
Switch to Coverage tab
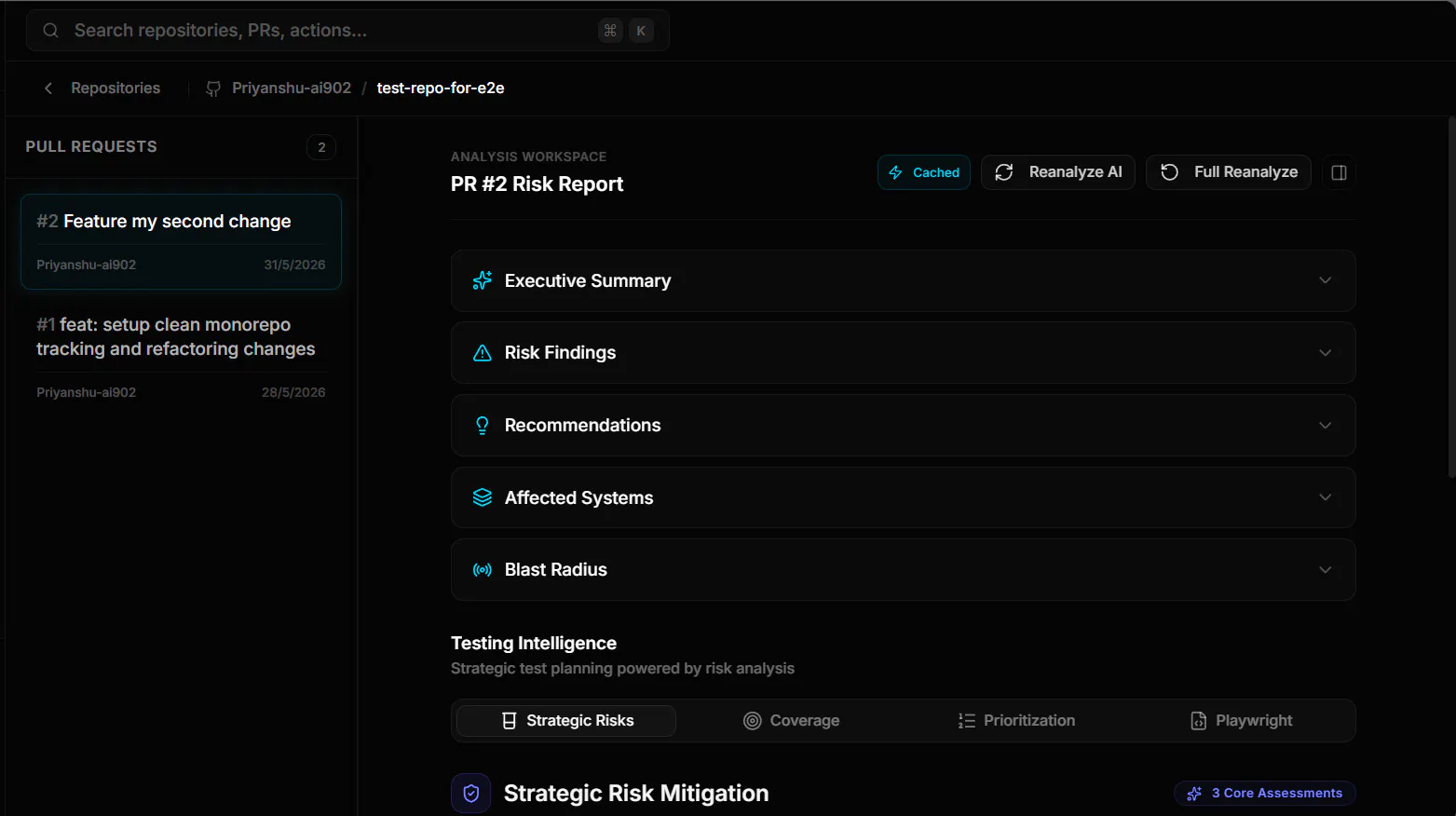pyautogui.click(x=791, y=721)
